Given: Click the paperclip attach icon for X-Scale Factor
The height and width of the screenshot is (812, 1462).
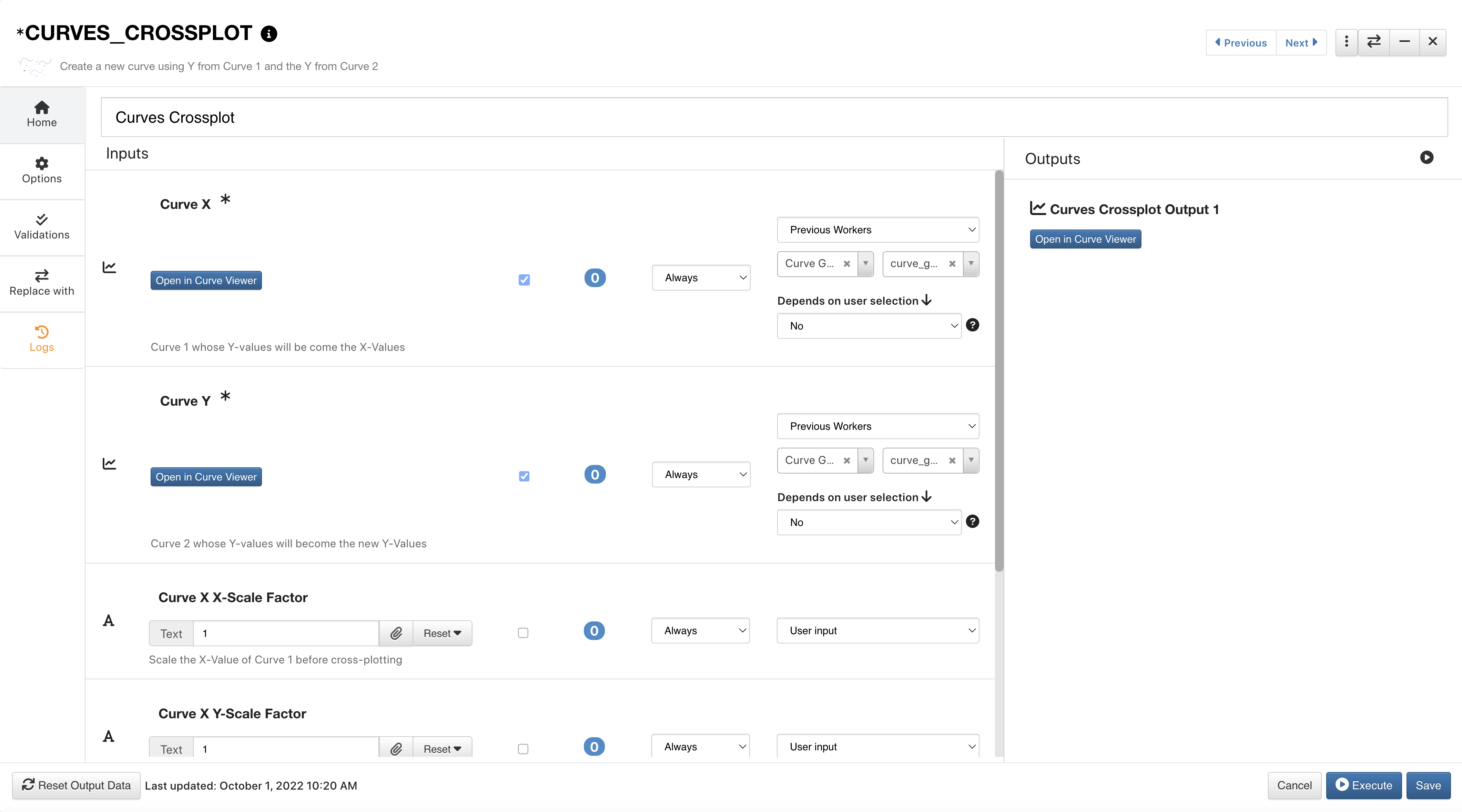Looking at the screenshot, I should (x=396, y=633).
